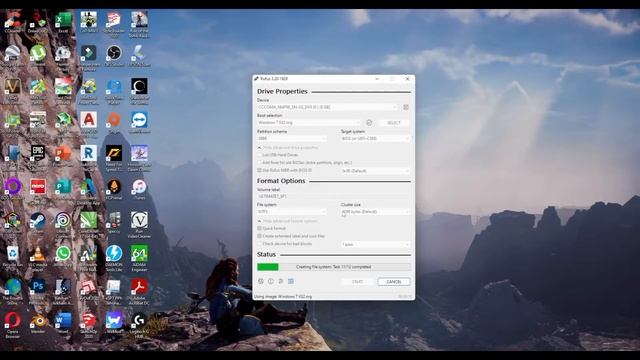Collapse the advanced drive properties section
Image resolution: width=640 pixels, height=360 pixels.
288,147
